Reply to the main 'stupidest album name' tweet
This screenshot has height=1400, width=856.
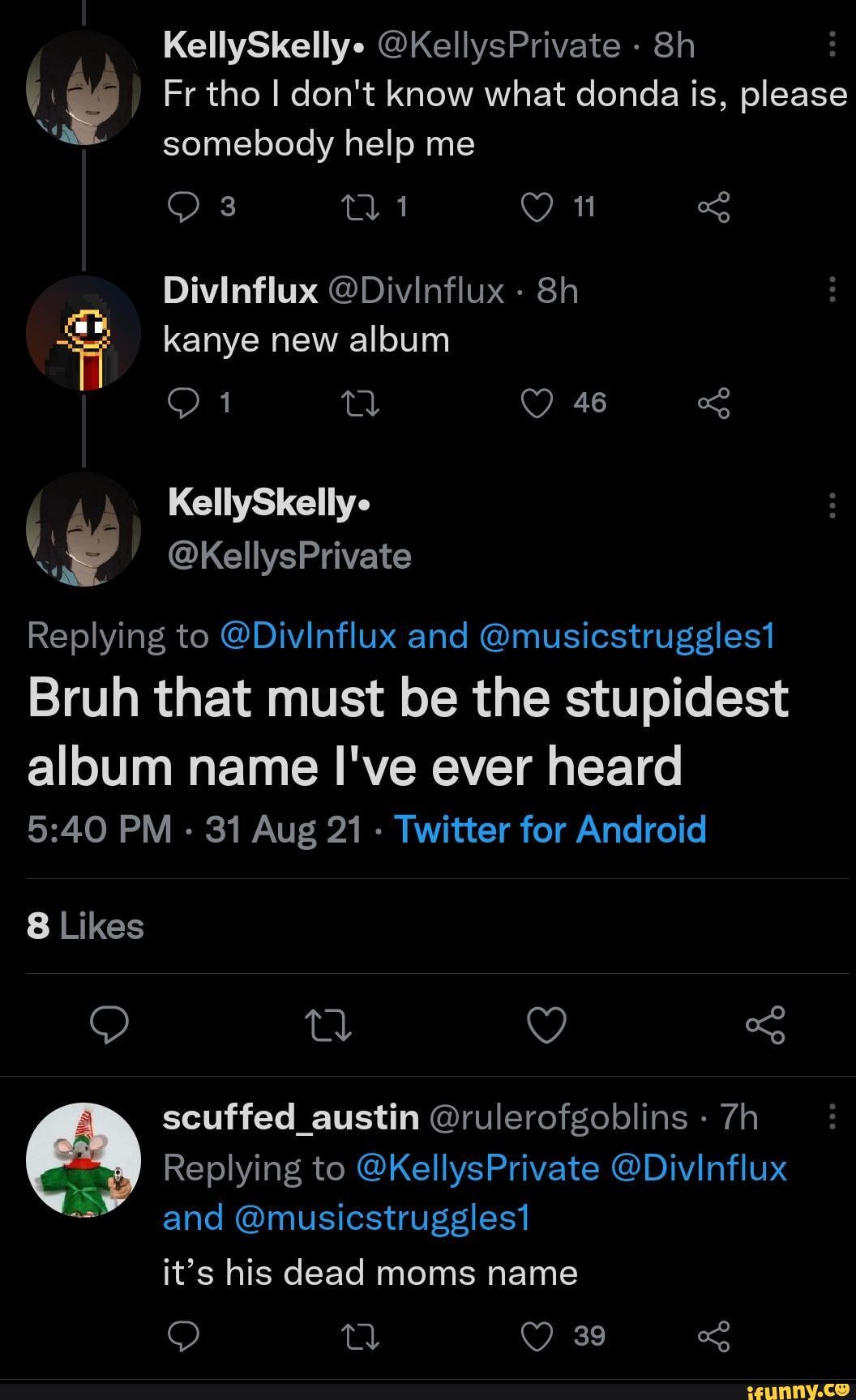point(109,1025)
